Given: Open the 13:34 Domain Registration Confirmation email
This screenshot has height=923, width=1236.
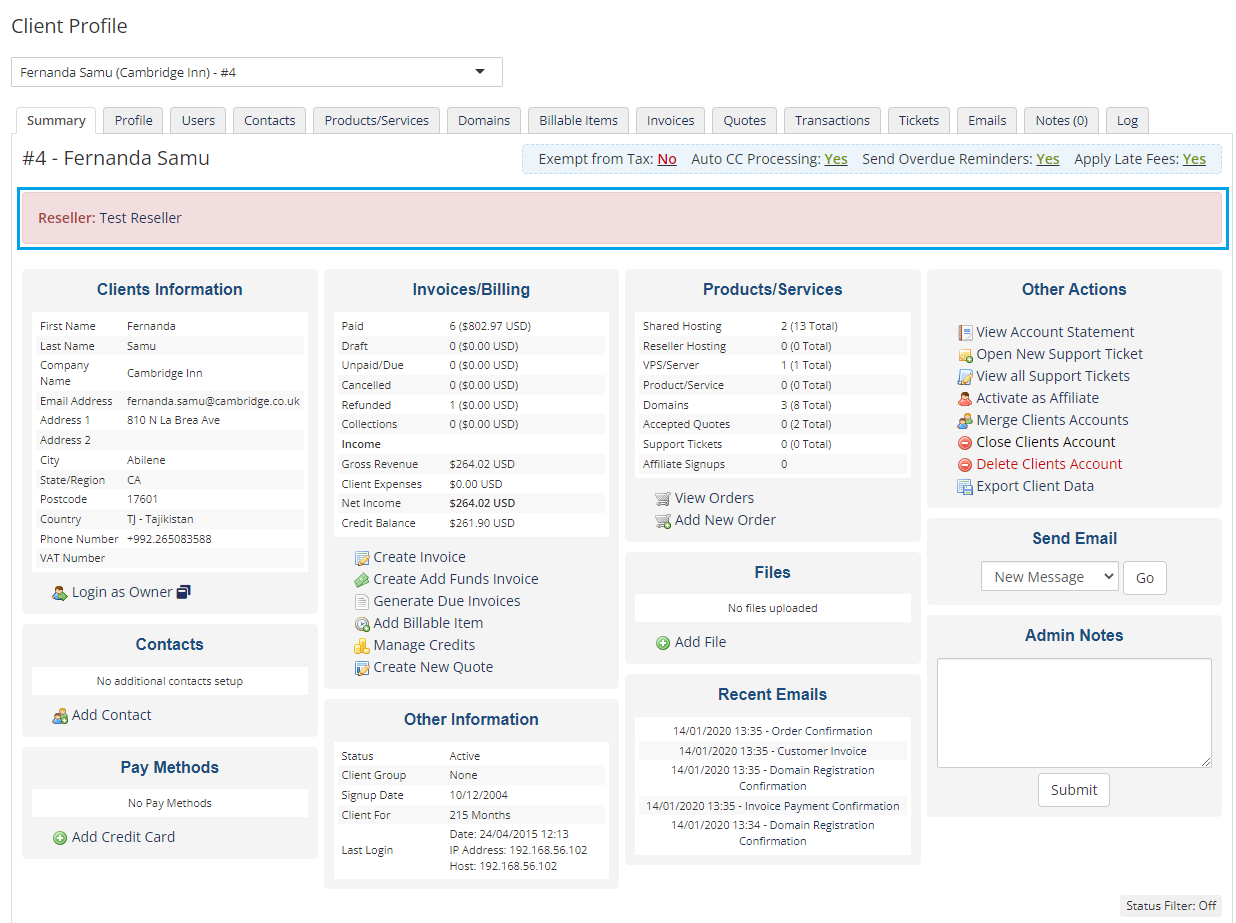Looking at the screenshot, I should (773, 833).
